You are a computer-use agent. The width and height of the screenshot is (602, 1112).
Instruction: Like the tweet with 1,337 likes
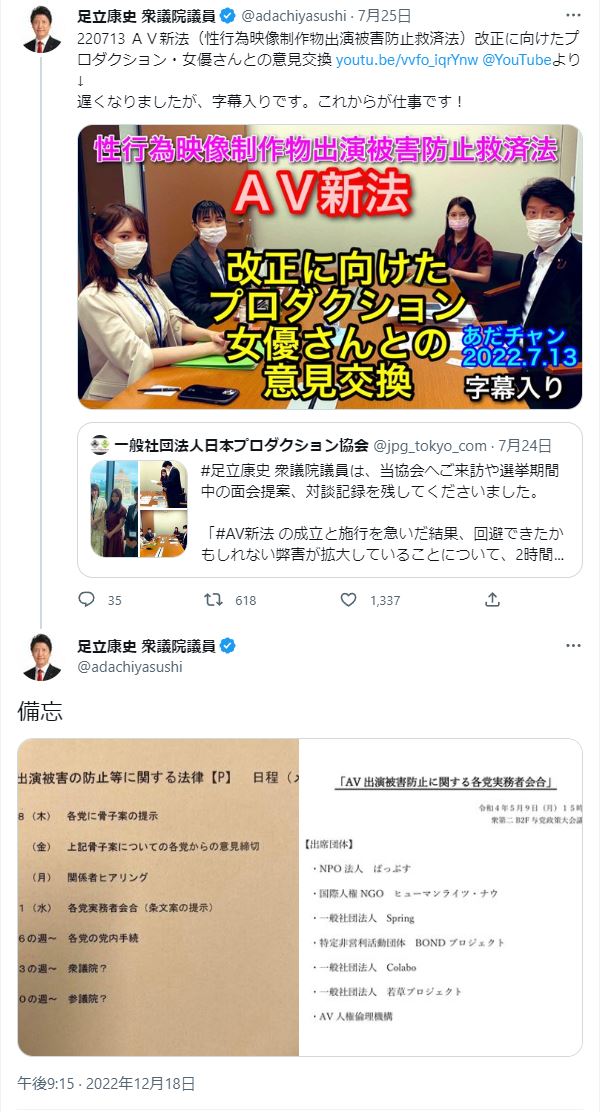(x=348, y=600)
